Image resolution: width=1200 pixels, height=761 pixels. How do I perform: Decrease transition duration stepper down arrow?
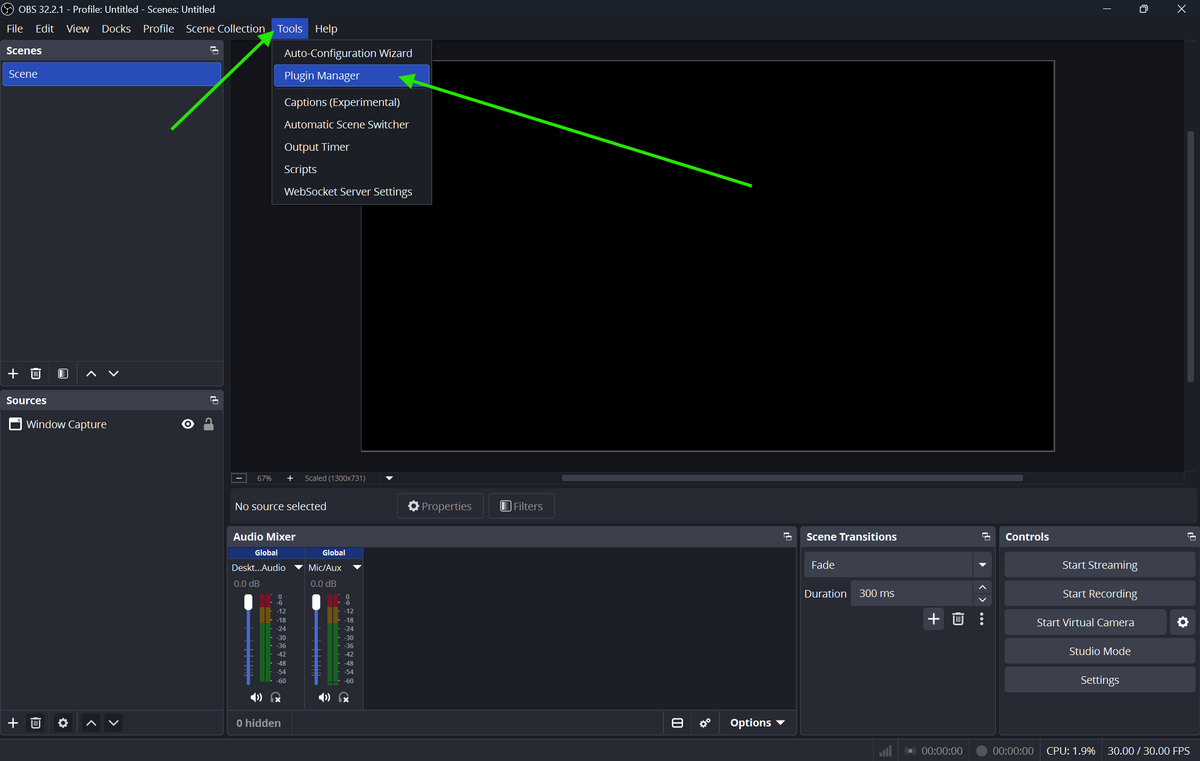click(x=982, y=600)
